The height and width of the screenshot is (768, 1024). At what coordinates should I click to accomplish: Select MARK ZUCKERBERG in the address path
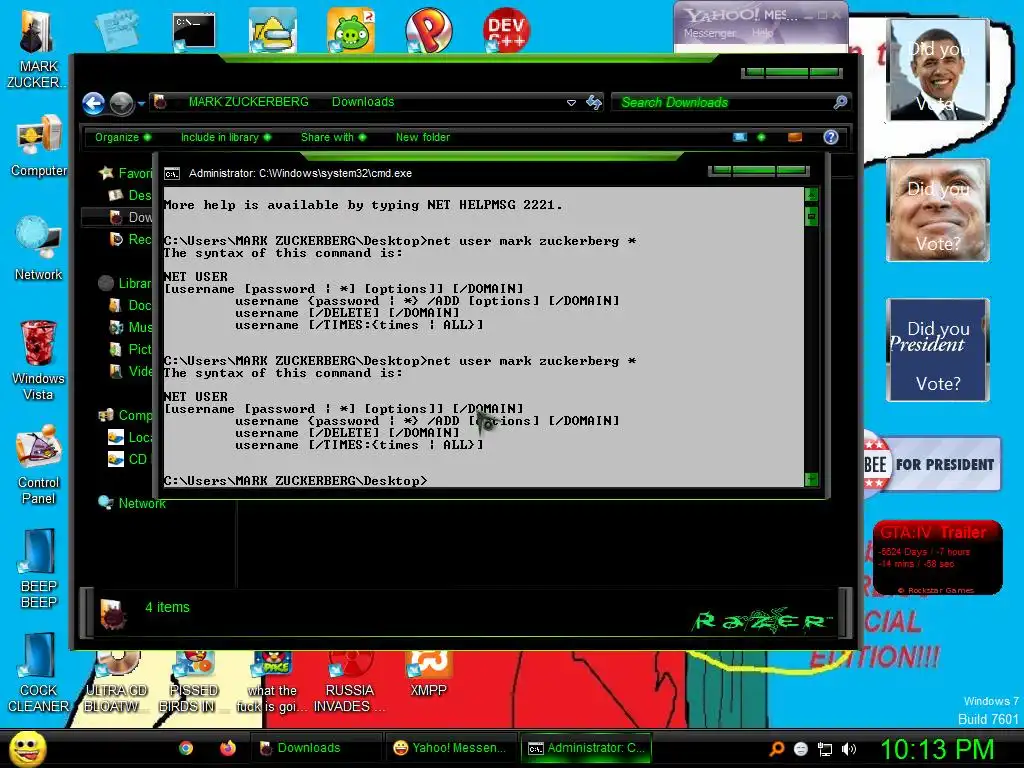tap(248, 102)
